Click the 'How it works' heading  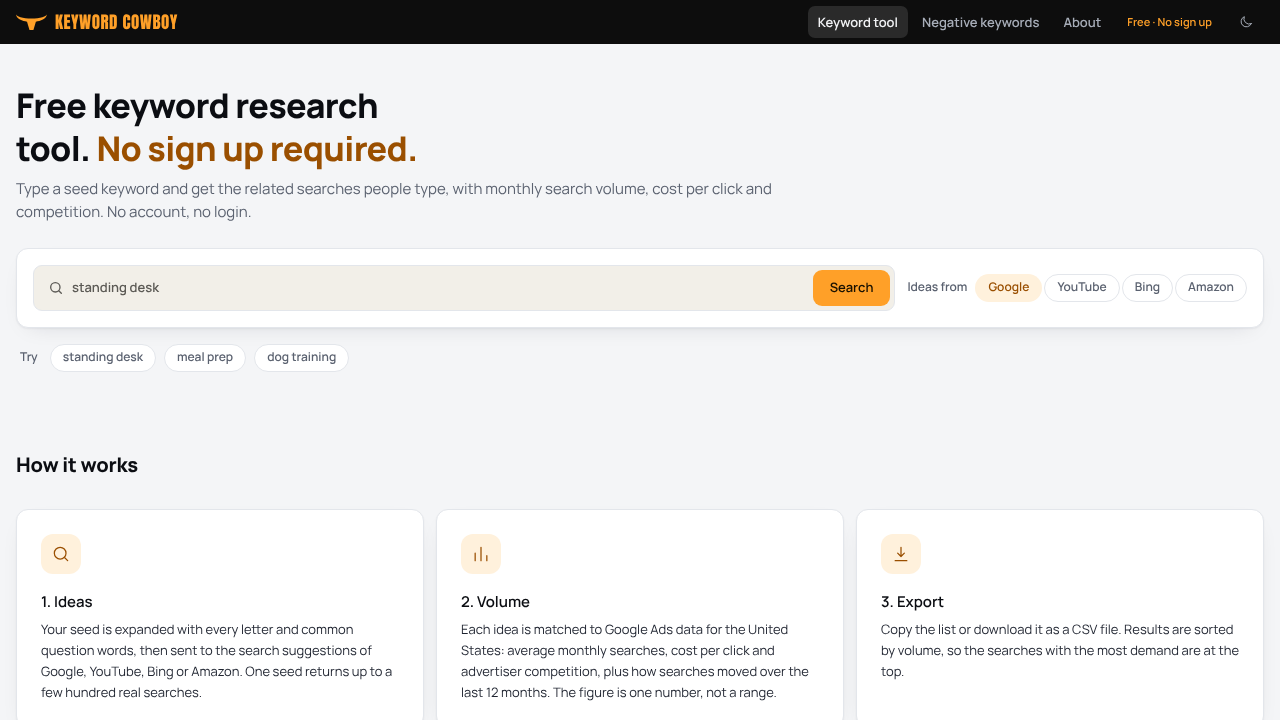pyautogui.click(x=77, y=465)
